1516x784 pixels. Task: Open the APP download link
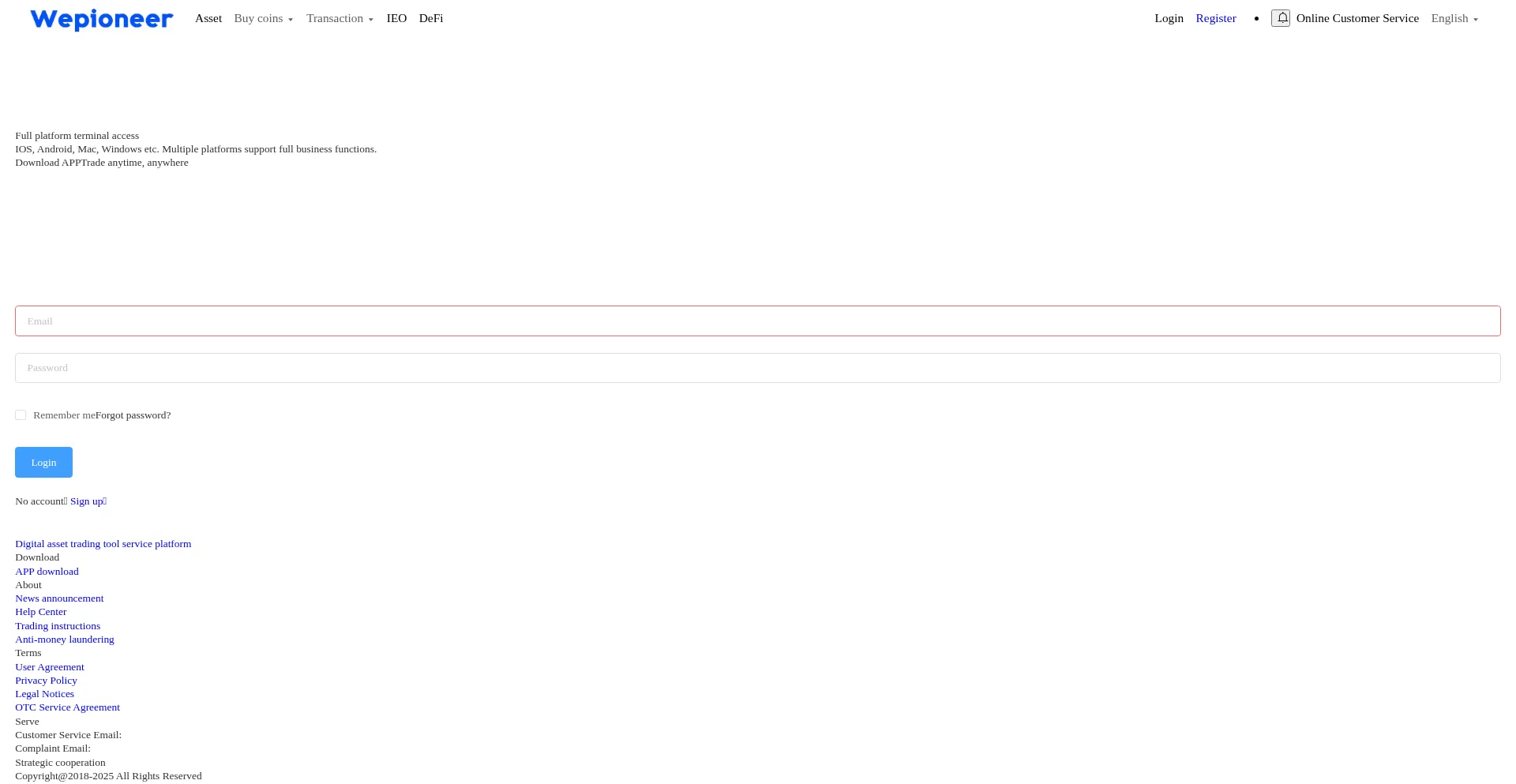point(47,572)
